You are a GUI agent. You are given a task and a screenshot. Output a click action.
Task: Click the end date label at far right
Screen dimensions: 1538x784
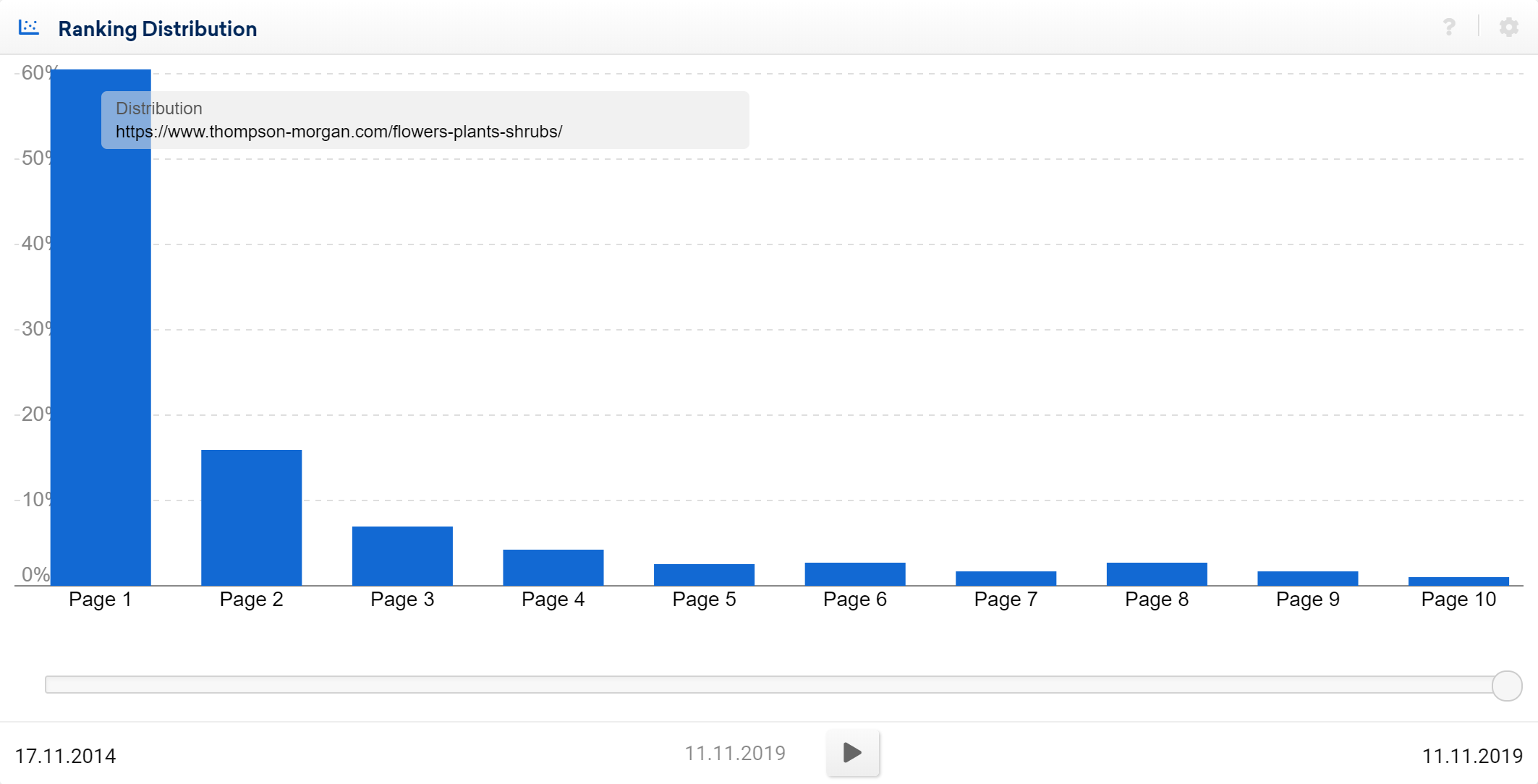1472,756
